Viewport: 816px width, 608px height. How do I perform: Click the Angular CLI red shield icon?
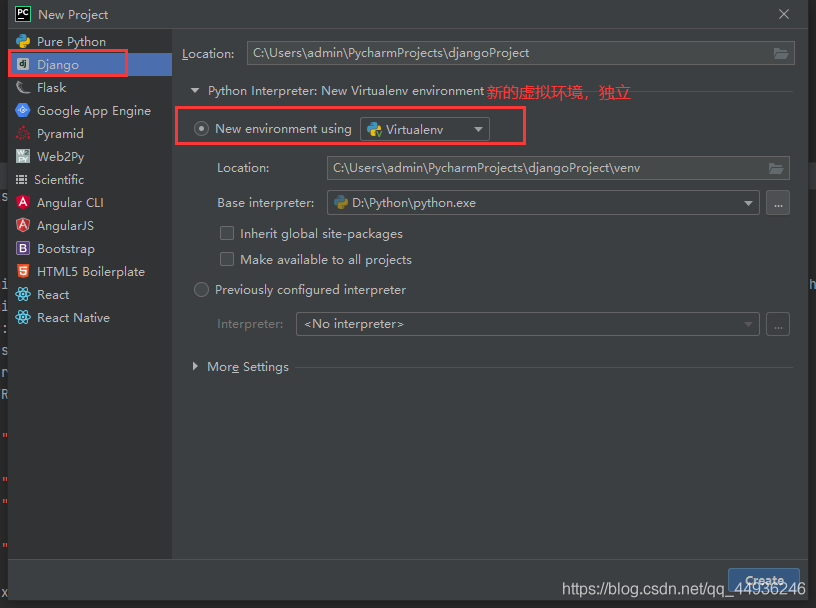click(x=23, y=202)
